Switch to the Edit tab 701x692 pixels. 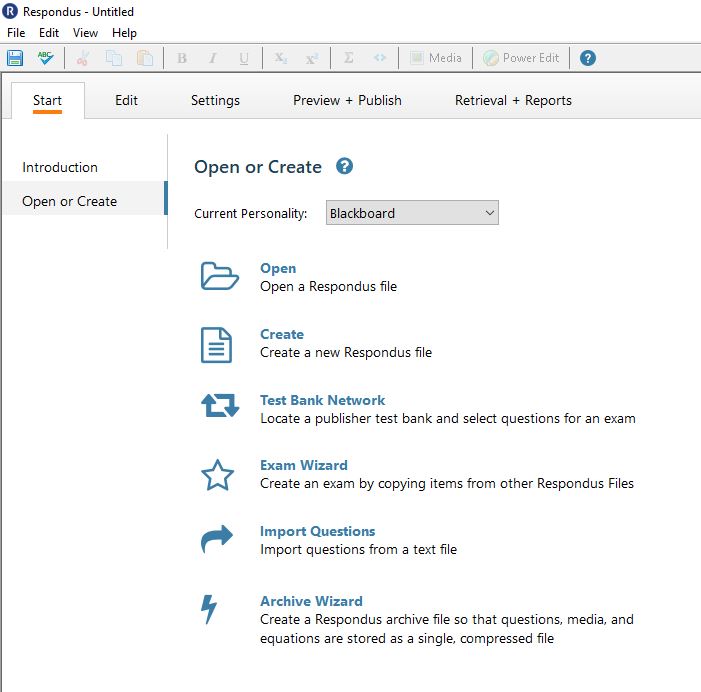tap(126, 101)
